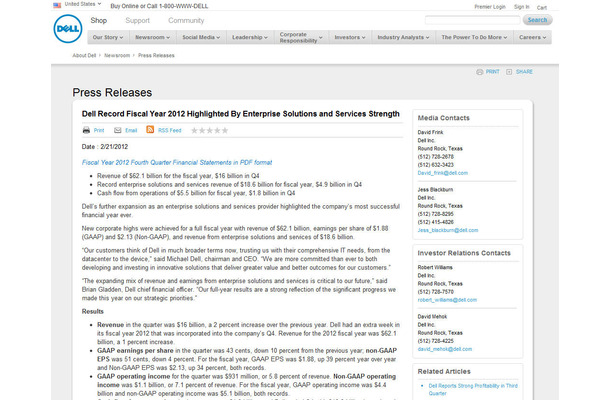Click the SHARE plus icon
This screenshot has height=400, width=610.
pyautogui.click(x=509, y=72)
